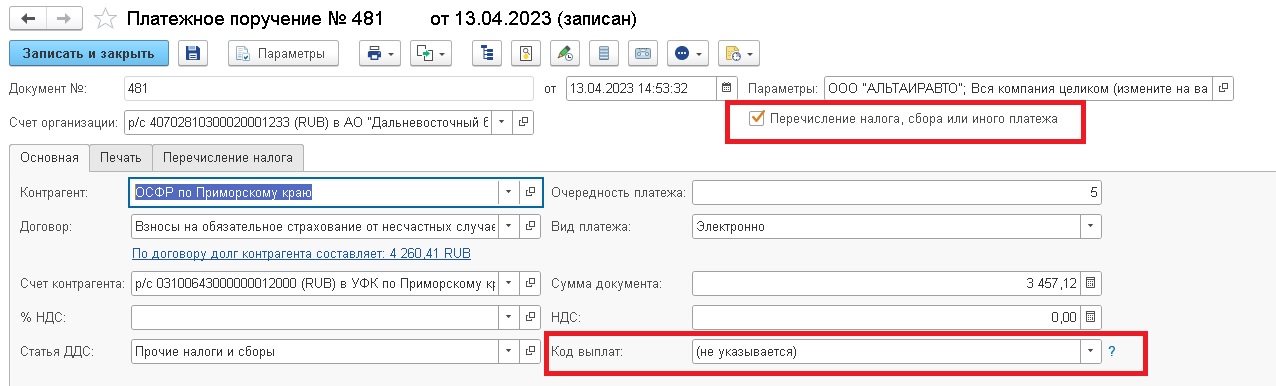Click the yellow document report icon
Image resolution: width=1276 pixels, height=386 pixels.
[527, 53]
